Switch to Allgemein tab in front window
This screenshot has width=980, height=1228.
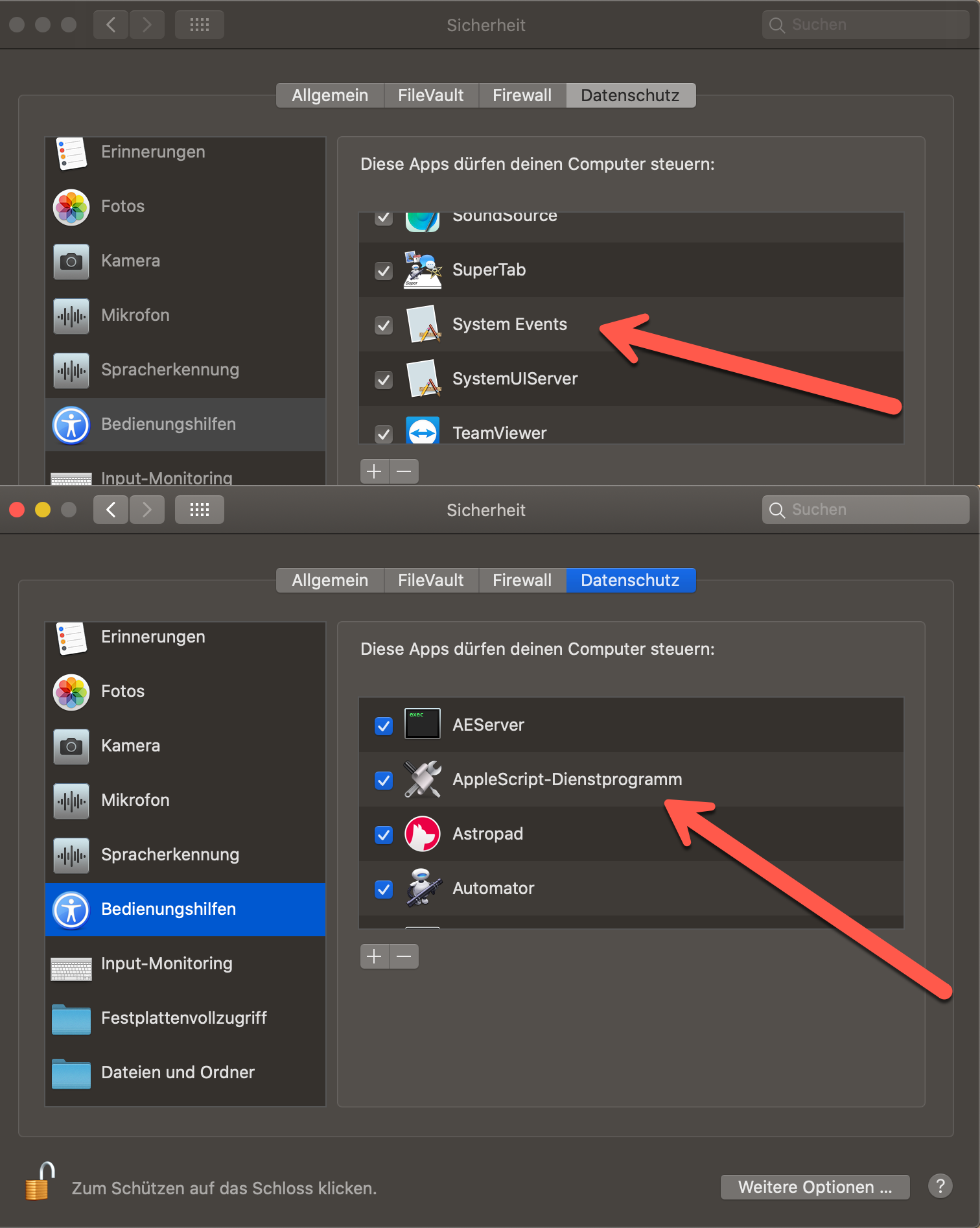[330, 580]
